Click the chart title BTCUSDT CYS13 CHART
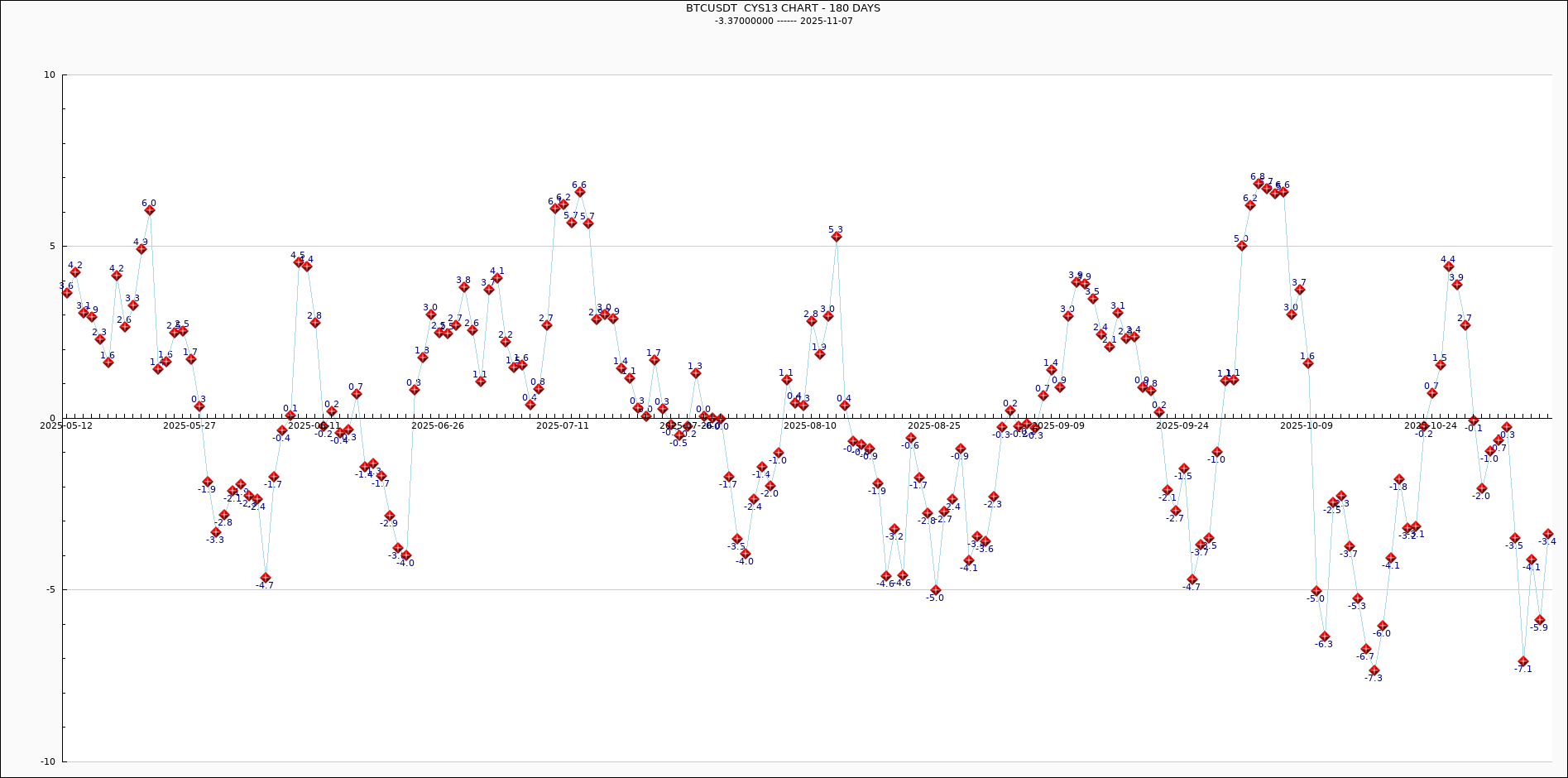 (x=783, y=8)
